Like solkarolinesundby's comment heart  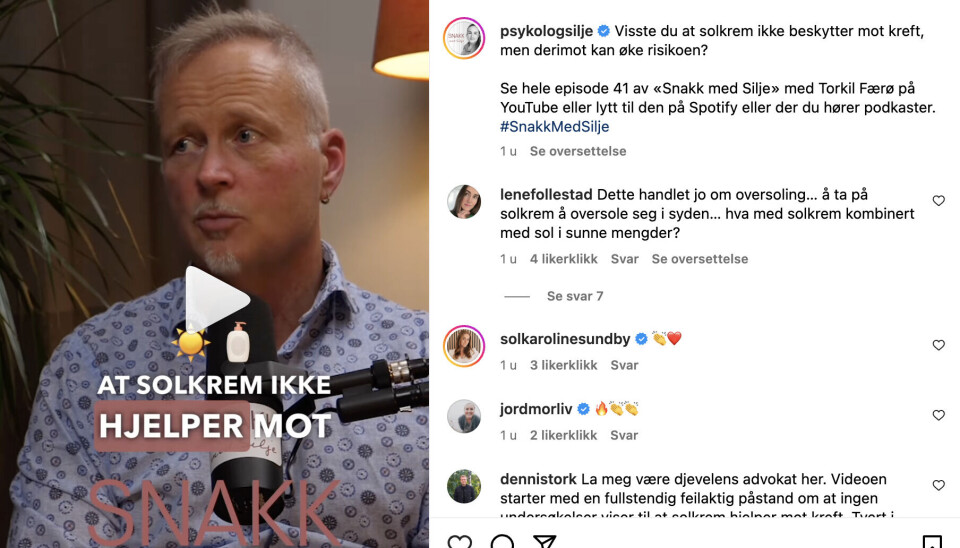click(x=939, y=345)
